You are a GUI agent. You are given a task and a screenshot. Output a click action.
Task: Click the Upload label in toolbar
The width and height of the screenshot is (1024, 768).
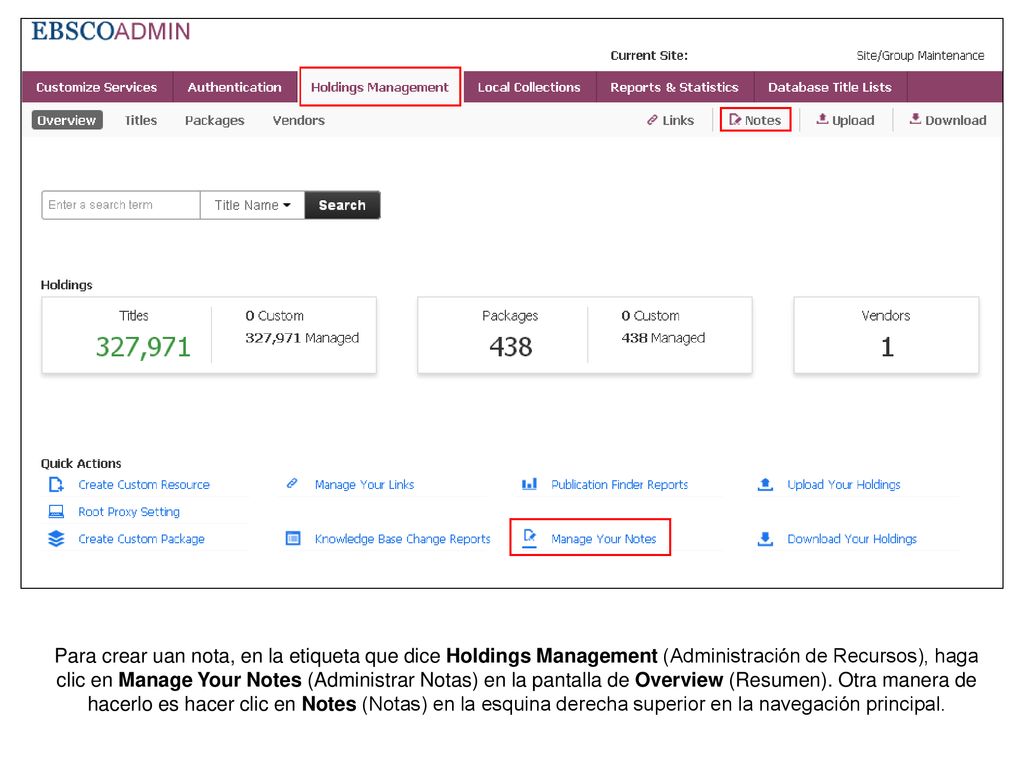point(853,121)
